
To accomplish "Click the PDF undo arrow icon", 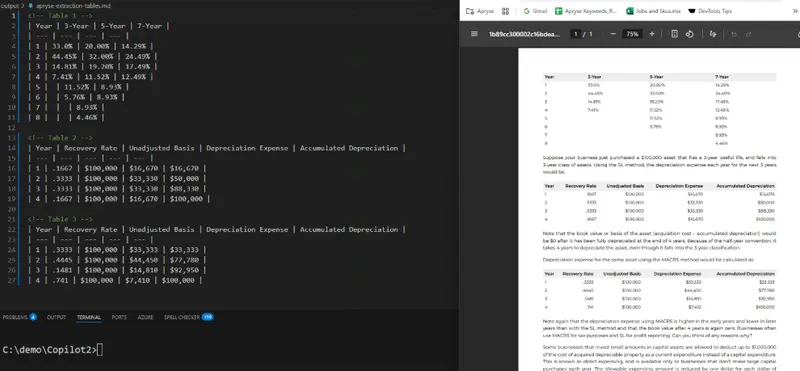I will click(x=734, y=34).
